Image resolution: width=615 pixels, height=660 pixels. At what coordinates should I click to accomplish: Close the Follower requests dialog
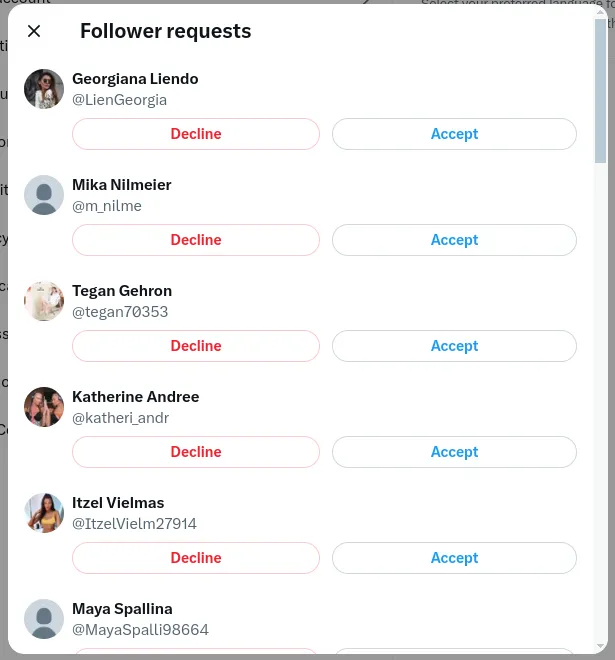click(x=34, y=31)
